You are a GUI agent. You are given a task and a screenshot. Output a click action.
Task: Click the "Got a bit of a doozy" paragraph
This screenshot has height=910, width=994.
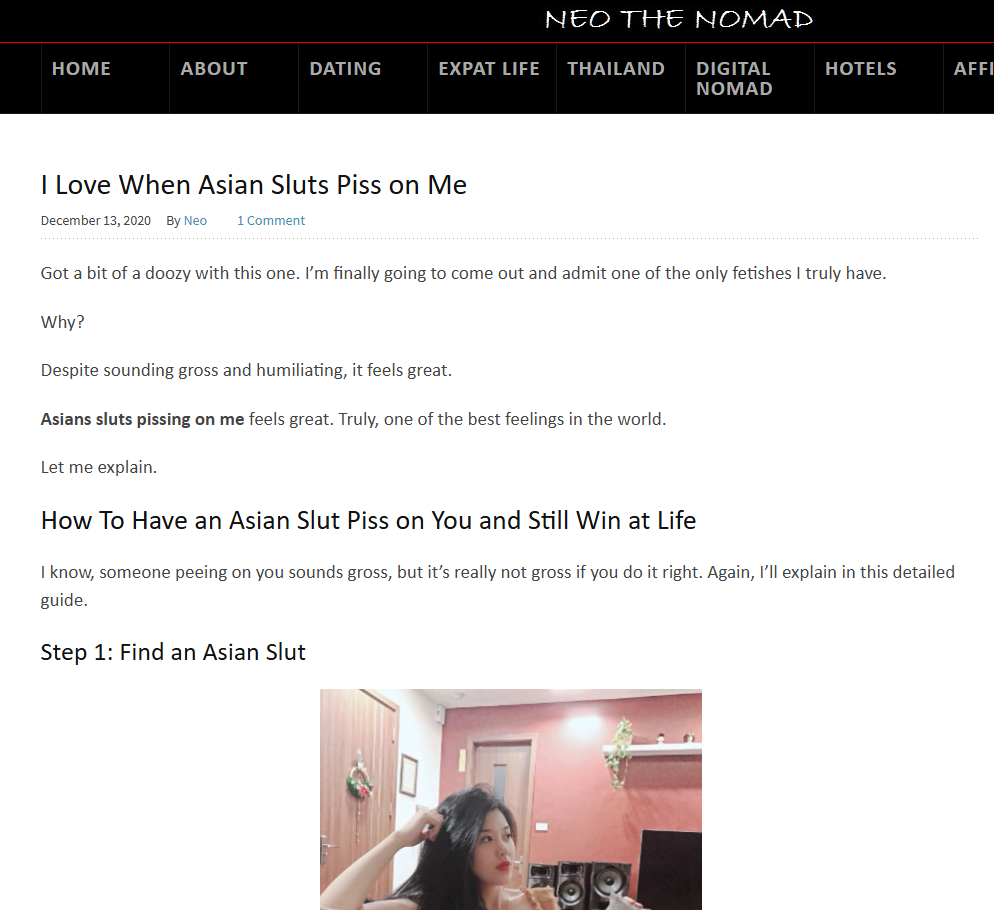pos(463,273)
